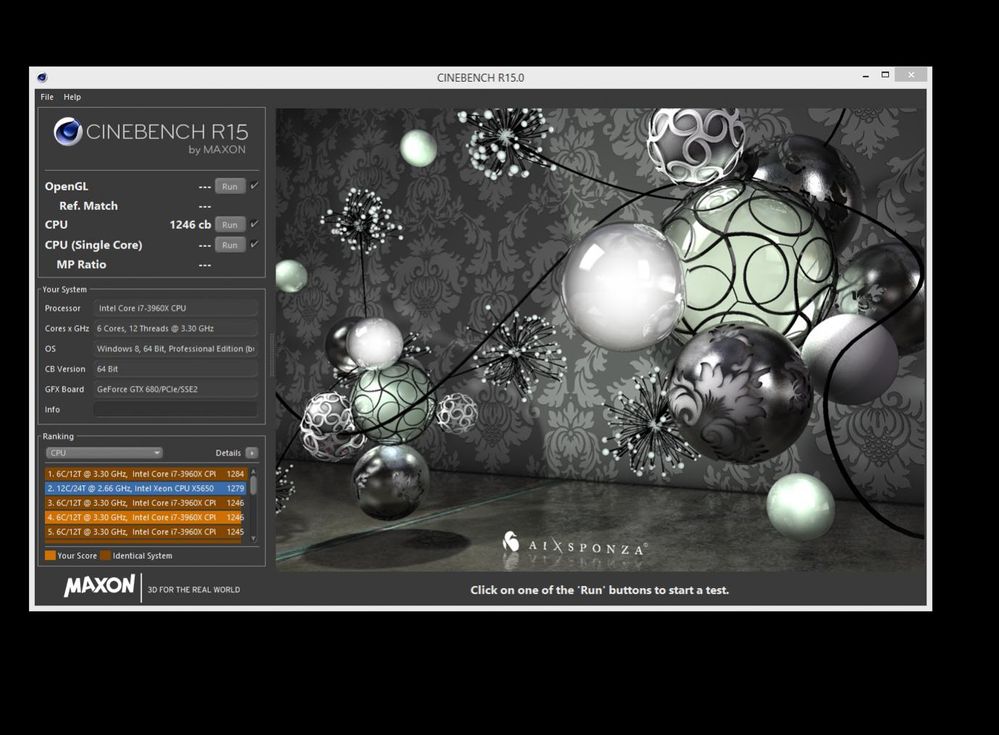Select the Intel Xeon CPU X5650 ranking row
999x735 pixels.
[x=145, y=489]
